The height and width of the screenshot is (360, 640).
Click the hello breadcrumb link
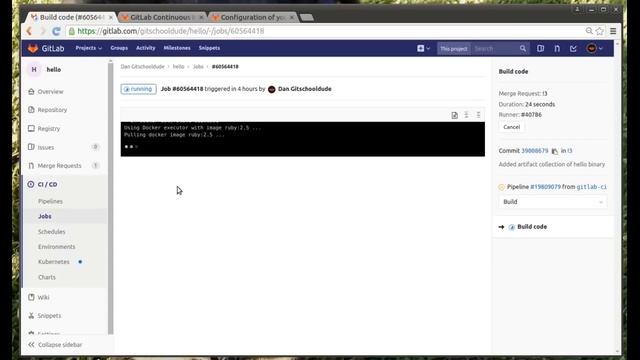tap(178, 67)
